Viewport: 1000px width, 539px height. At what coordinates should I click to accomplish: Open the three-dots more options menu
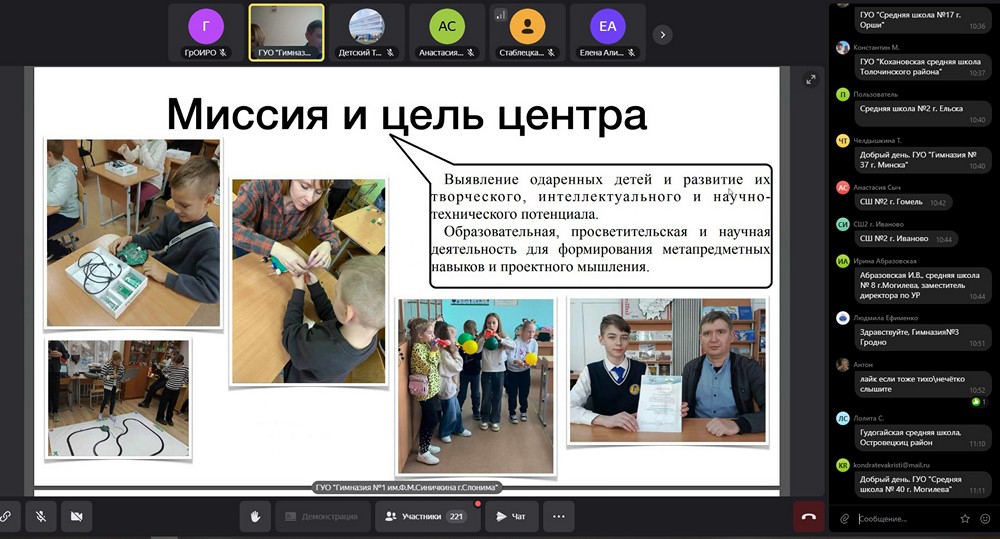coord(558,517)
